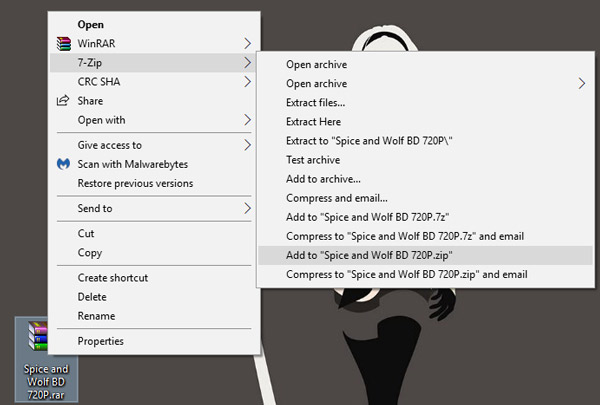
Task: Click the WinRAR books icon in context menu
Action: point(64,44)
